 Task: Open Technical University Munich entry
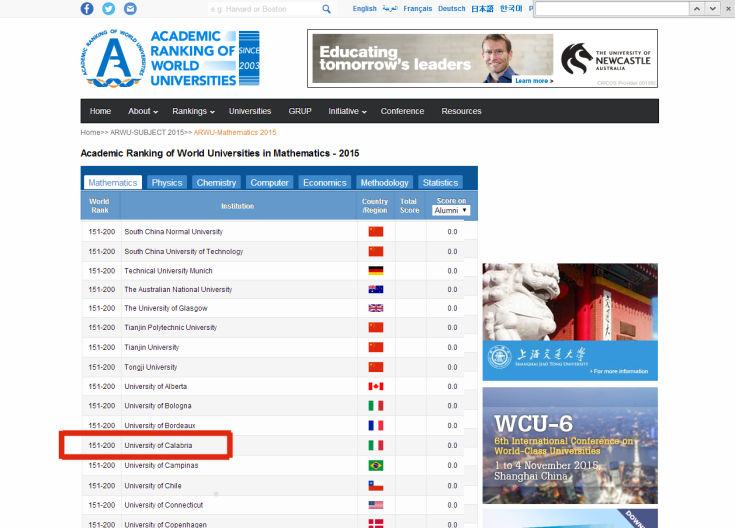pyautogui.click(x=168, y=271)
